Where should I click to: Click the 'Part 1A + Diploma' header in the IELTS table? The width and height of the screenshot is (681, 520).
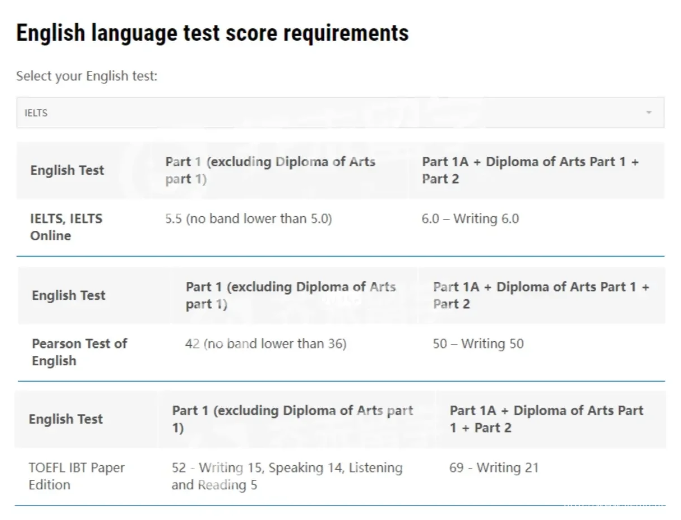coord(530,170)
